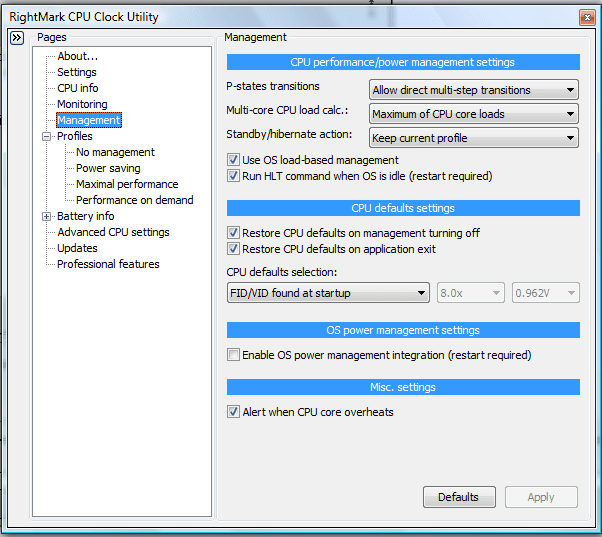The width and height of the screenshot is (602, 537).
Task: Click the P-states transitions label
Action: (273, 86)
